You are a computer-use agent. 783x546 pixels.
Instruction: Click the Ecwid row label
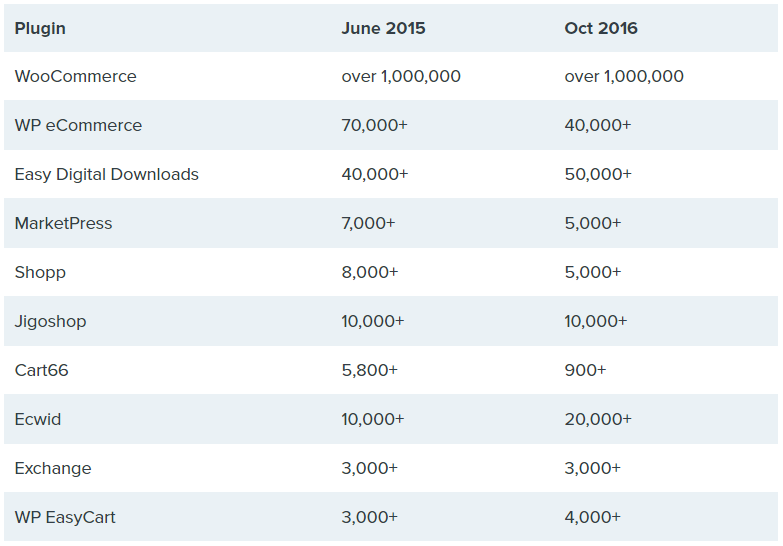(x=38, y=419)
